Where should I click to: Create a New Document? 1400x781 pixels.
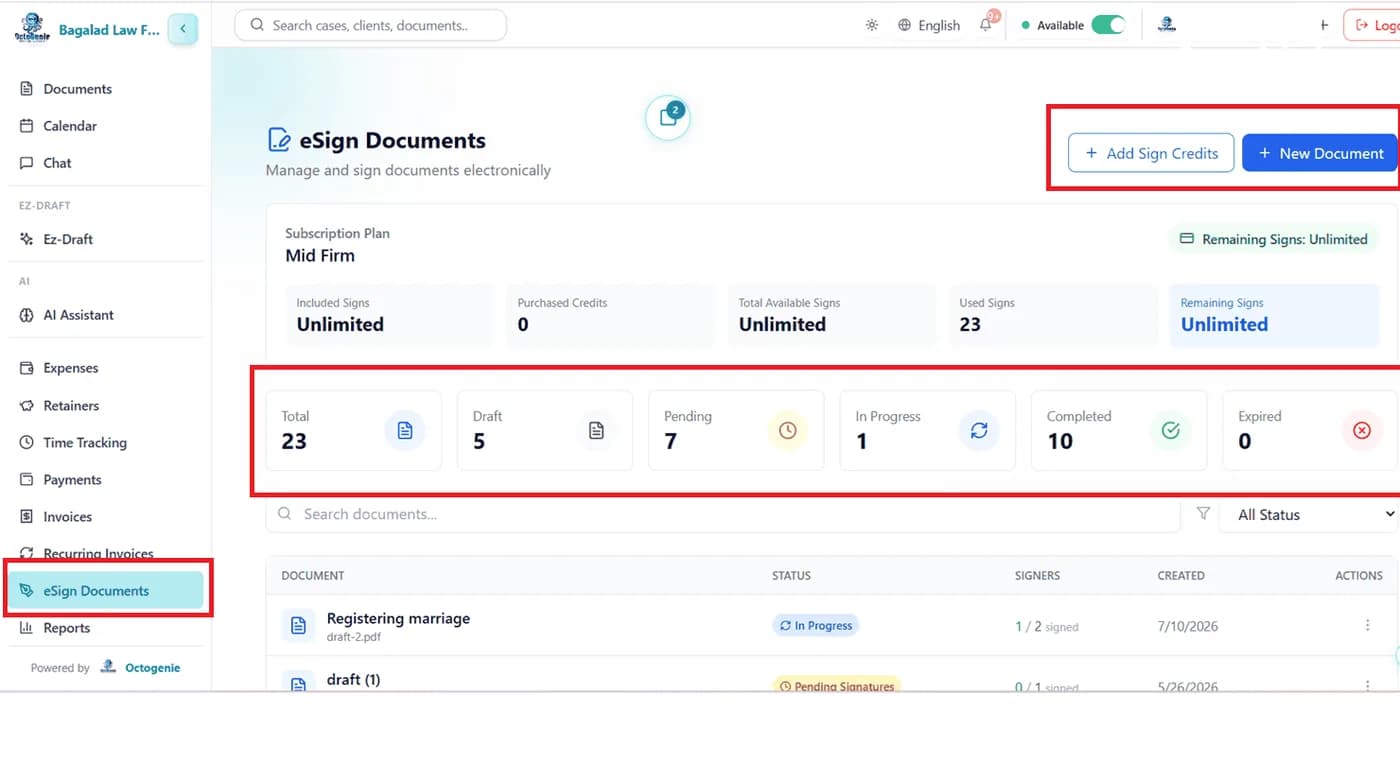(x=1320, y=153)
